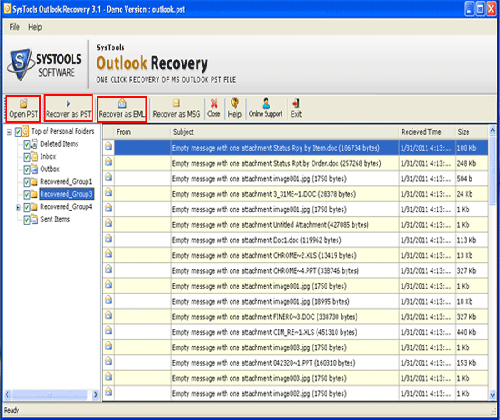Click envelope icon of FINERC~3.DOC row
Viewport: 500px width, 420px height.
[108, 315]
